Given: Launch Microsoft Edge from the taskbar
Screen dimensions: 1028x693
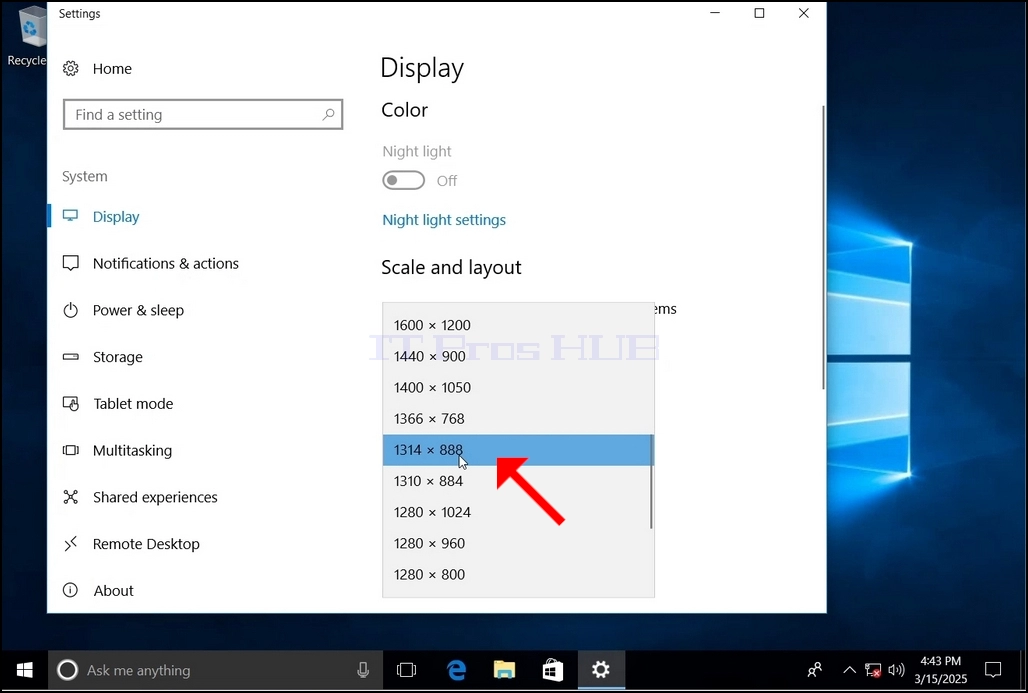Looking at the screenshot, I should 456,670.
